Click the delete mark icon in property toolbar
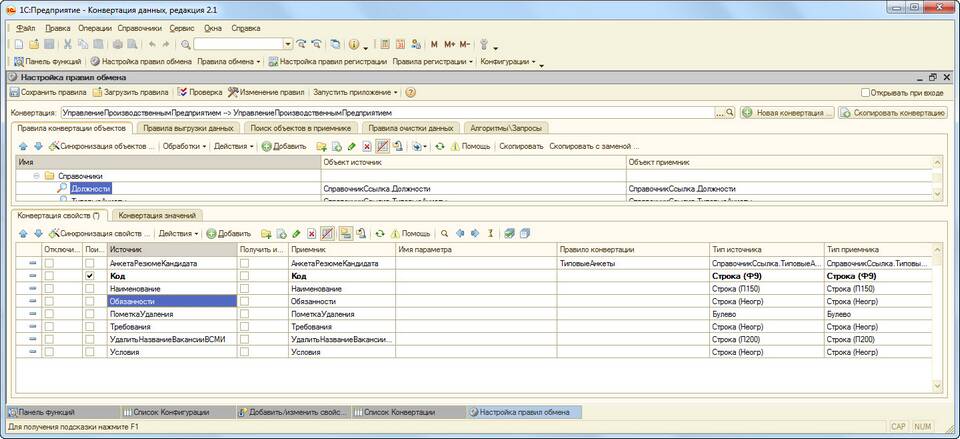Screen dimensions: 960x439 312,233
